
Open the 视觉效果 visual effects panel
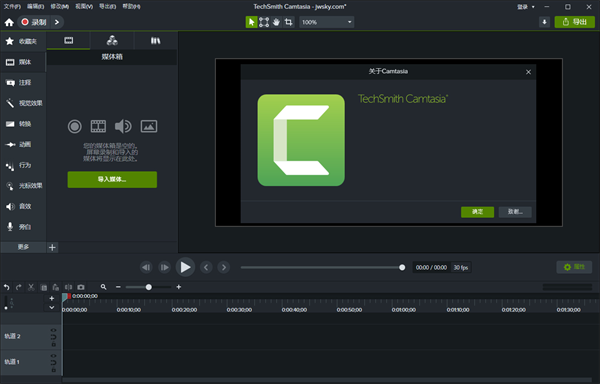click(23, 103)
